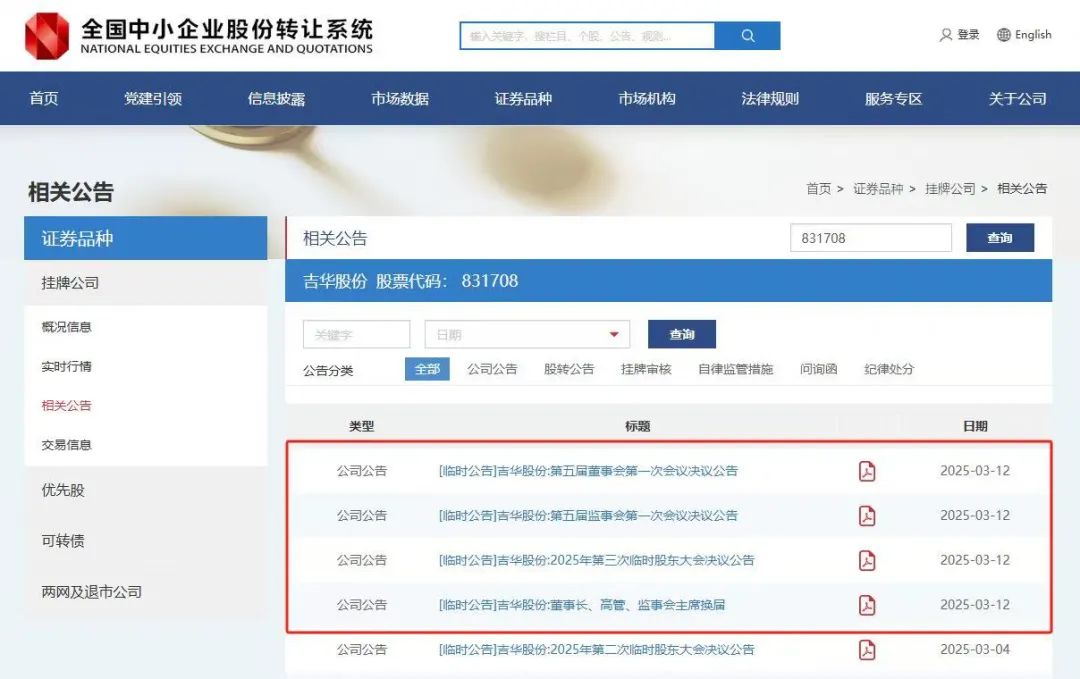Open link 董事长、高管、监事会主席换届

pos(582,605)
